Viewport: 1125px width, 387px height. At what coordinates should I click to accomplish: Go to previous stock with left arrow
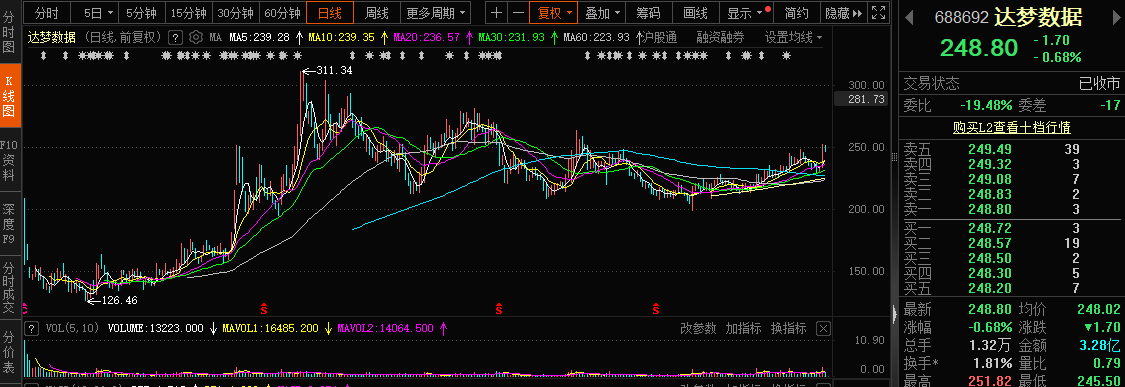click(x=908, y=17)
